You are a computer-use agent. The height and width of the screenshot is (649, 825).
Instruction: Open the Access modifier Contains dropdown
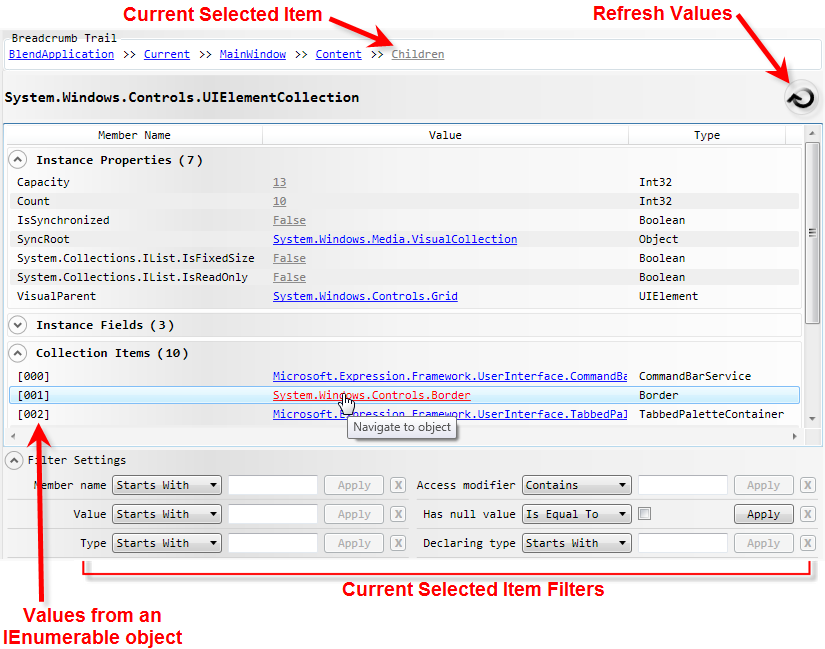[x=577, y=485]
